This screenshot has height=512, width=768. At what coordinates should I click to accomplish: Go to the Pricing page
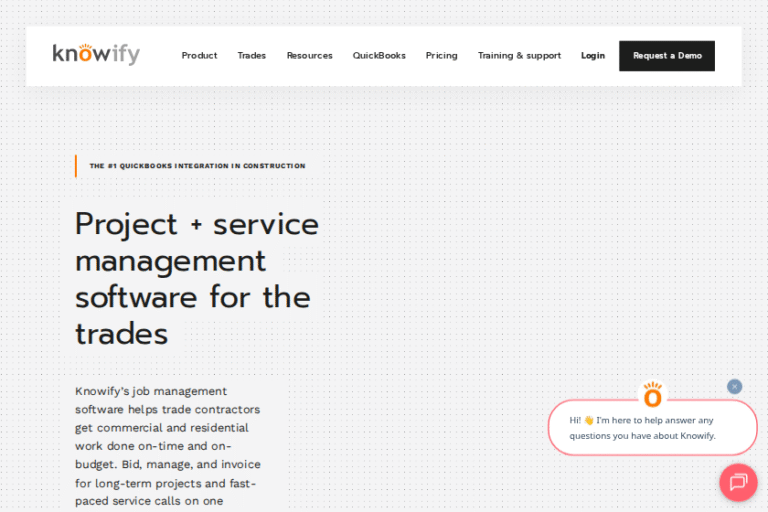(441, 56)
